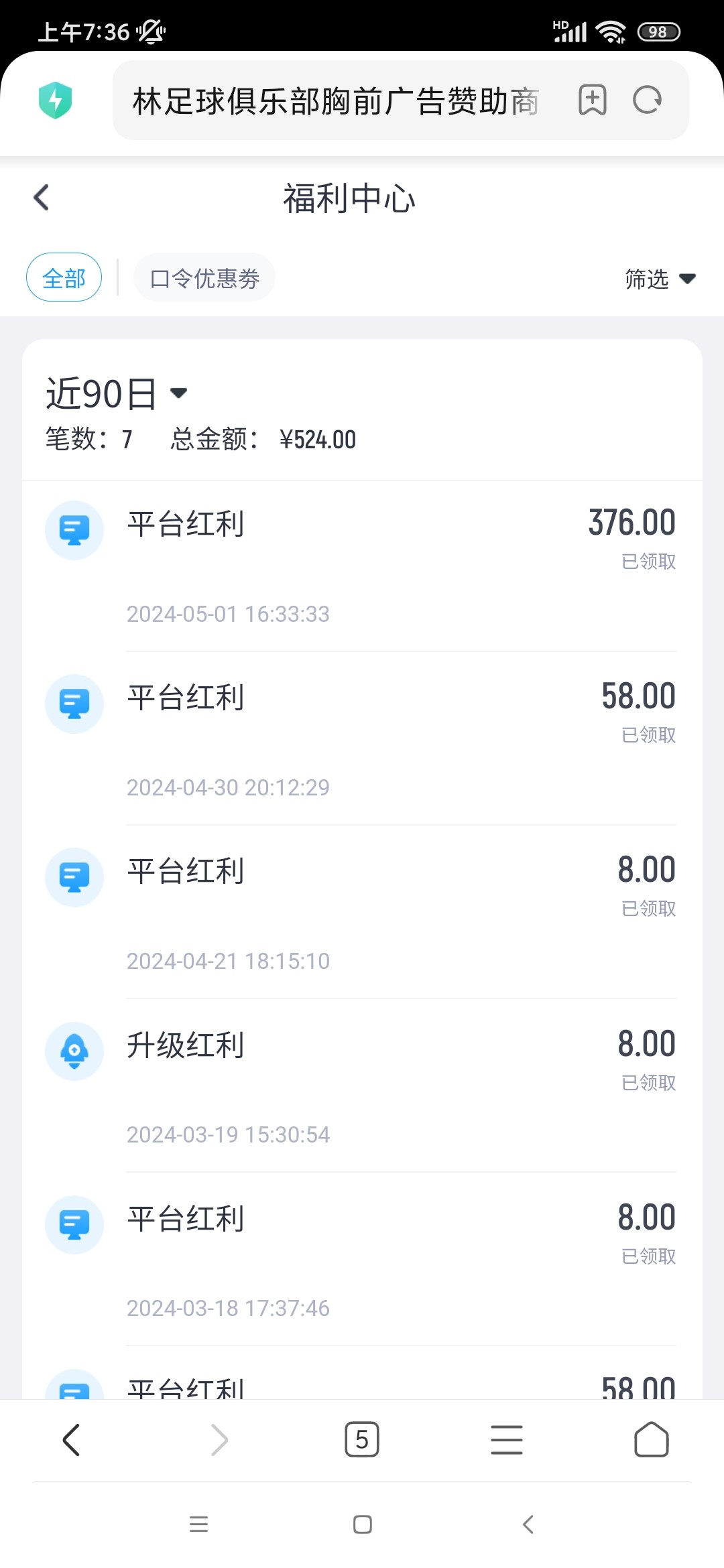Select the 全部 filter tab

pyautogui.click(x=64, y=277)
